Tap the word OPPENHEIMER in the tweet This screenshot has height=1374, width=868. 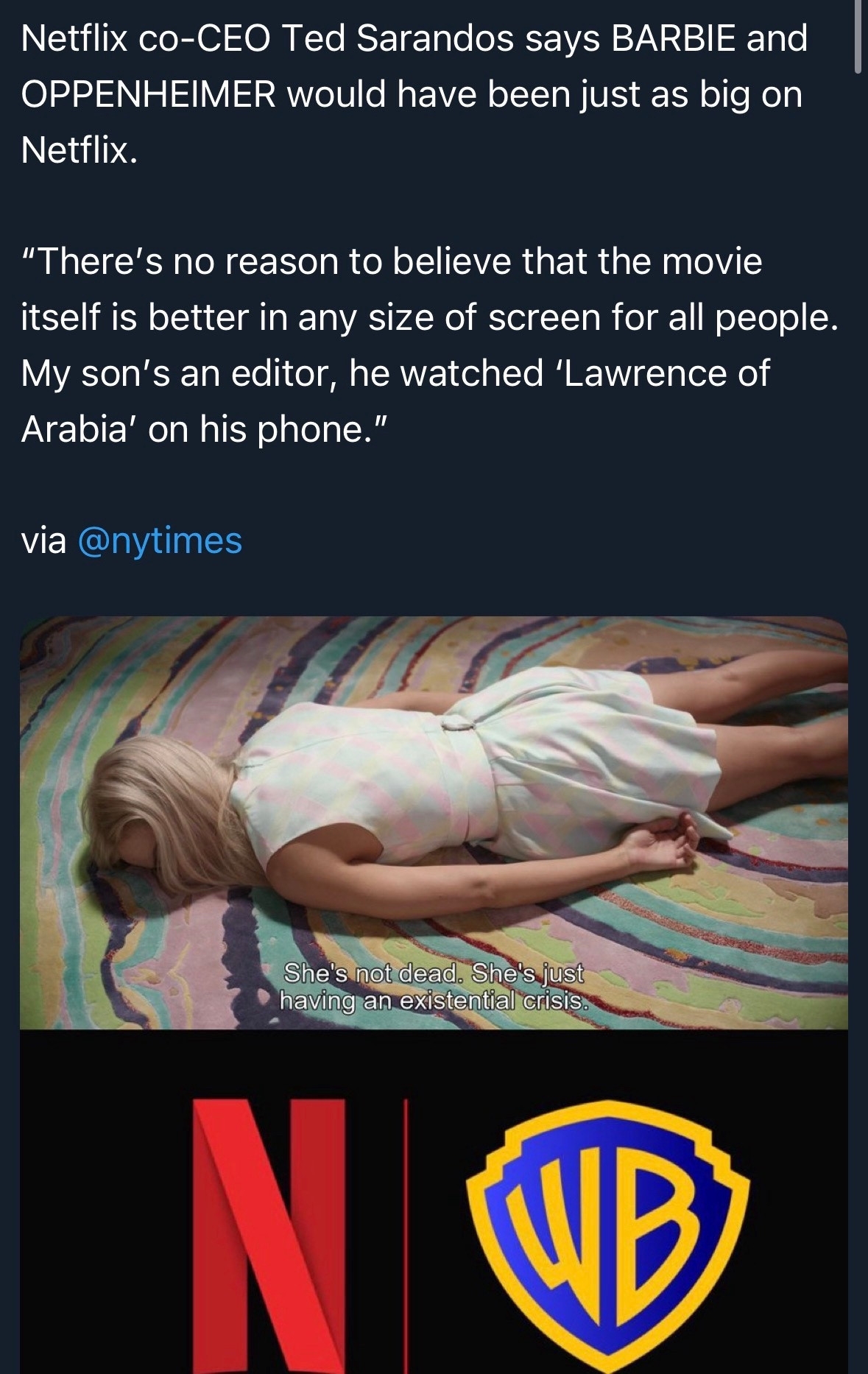coord(149,95)
